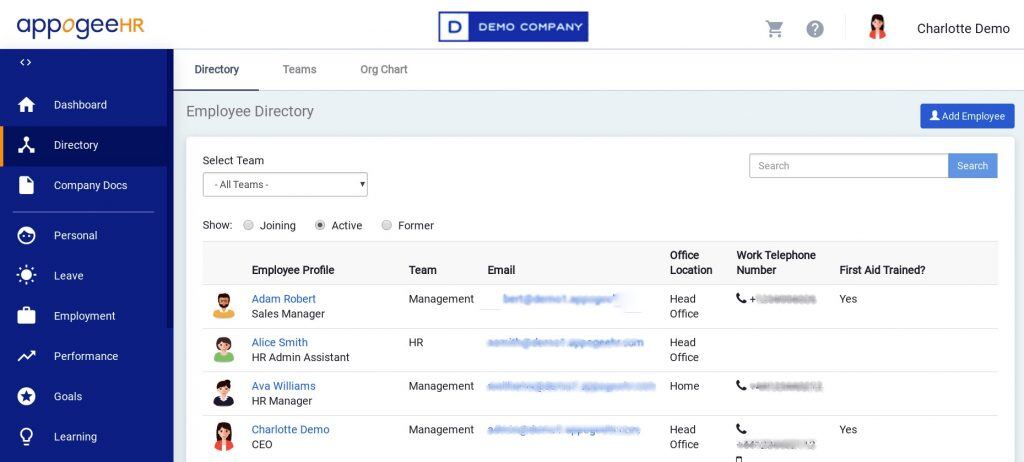Click inside the employee search field
The image size is (1024, 462).
point(848,166)
